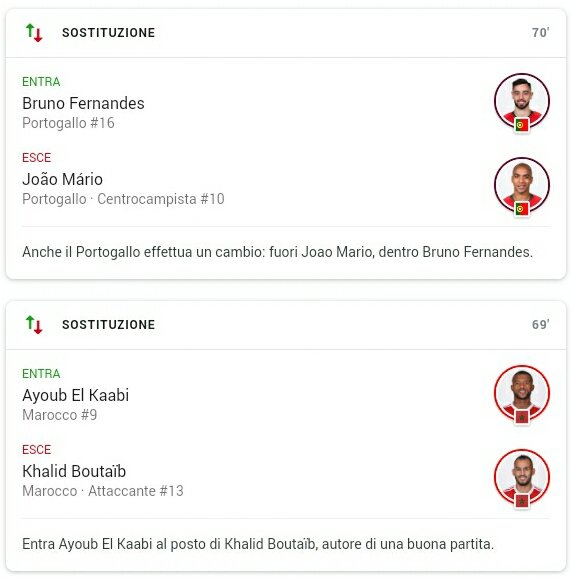571x579 pixels.
Task: Select the João Mário name link
Action: pyautogui.click(x=62, y=179)
